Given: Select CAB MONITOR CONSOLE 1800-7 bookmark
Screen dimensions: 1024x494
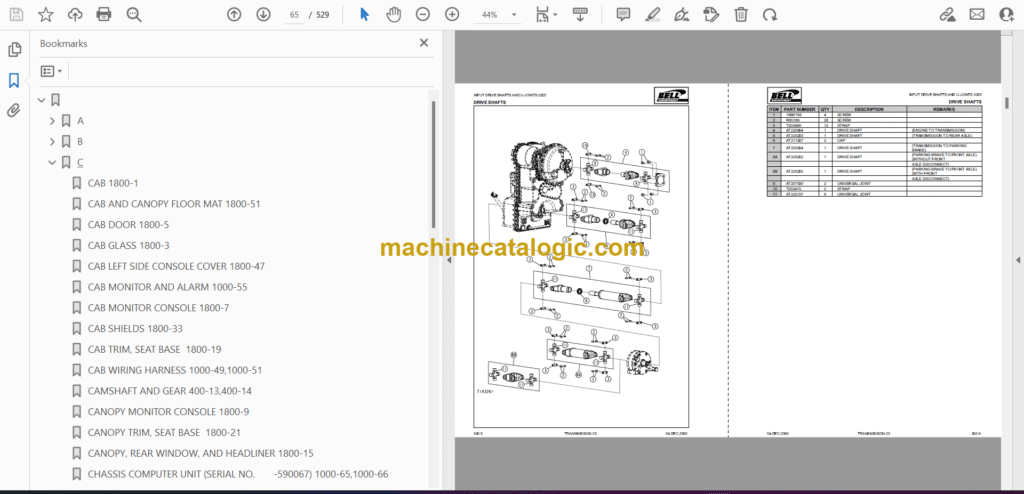Looking at the screenshot, I should (158, 308).
